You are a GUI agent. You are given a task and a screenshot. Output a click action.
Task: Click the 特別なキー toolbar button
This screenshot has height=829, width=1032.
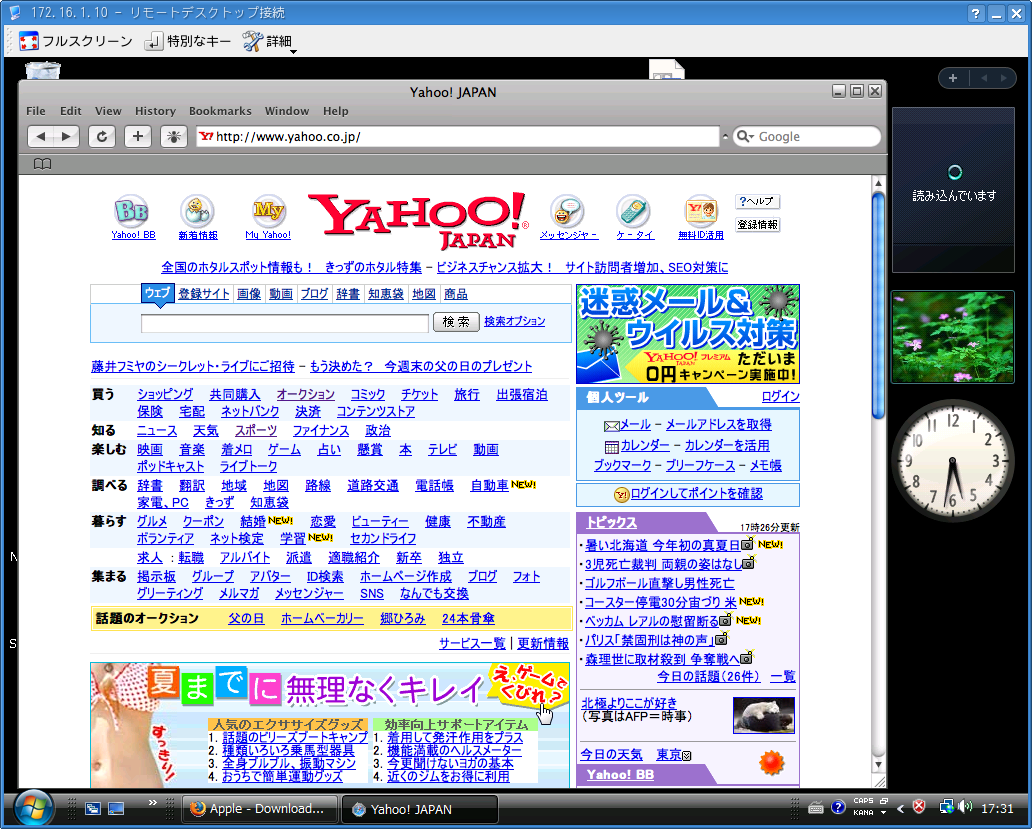[188, 41]
